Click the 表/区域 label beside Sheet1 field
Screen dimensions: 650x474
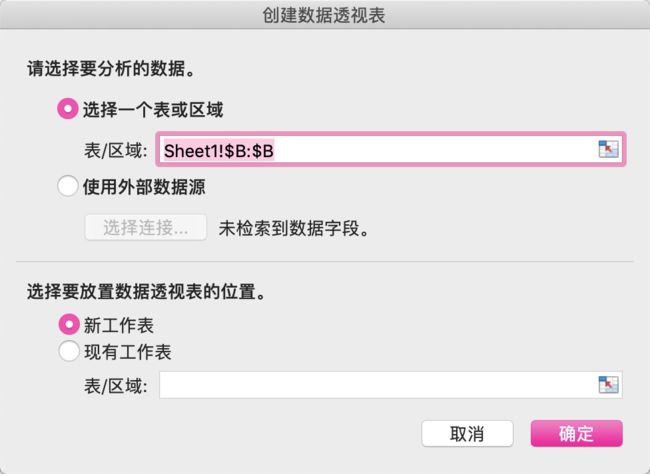coord(116,150)
